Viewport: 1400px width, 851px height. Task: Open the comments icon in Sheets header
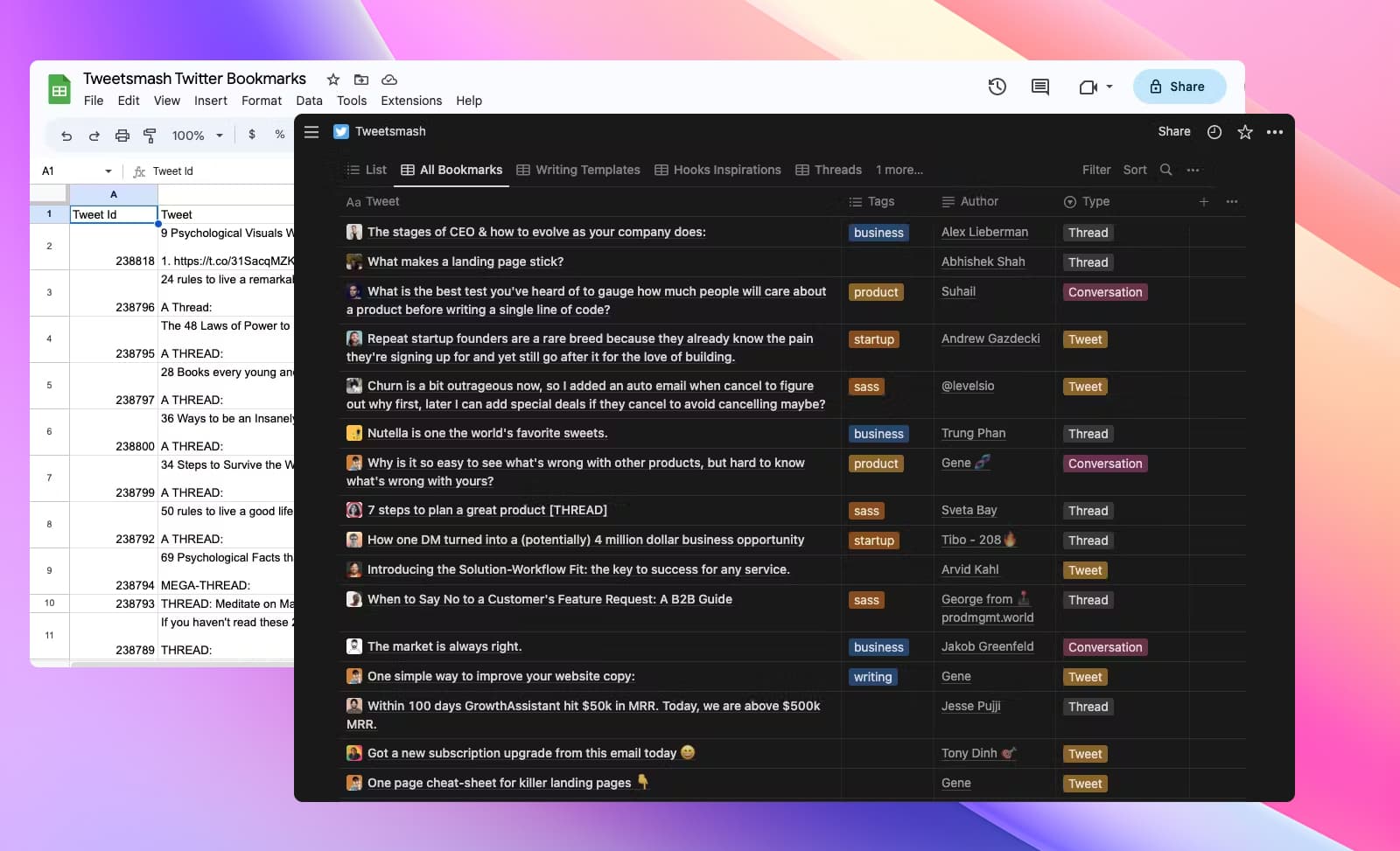pyautogui.click(x=1039, y=87)
